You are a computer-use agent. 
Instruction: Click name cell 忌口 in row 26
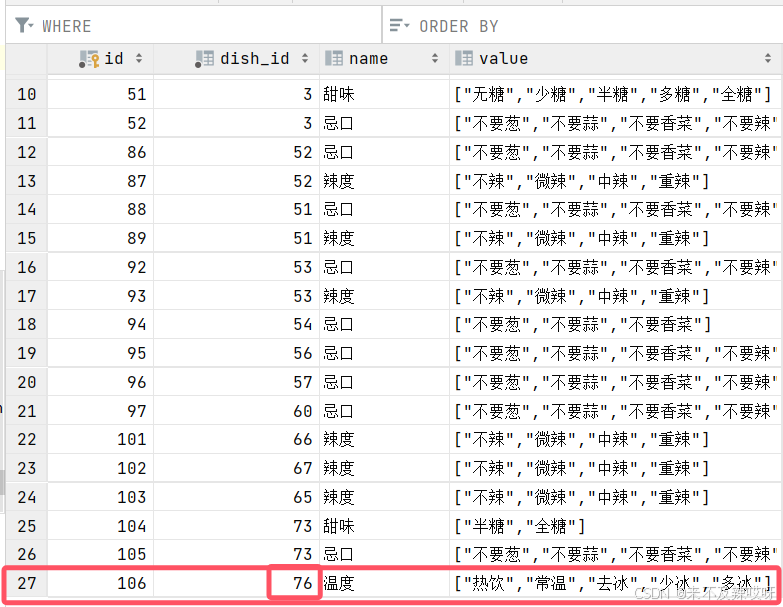pos(385,554)
